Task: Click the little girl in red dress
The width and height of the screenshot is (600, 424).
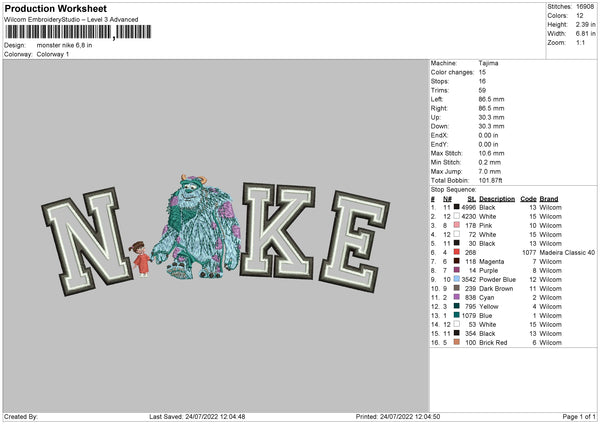Action: (140, 259)
